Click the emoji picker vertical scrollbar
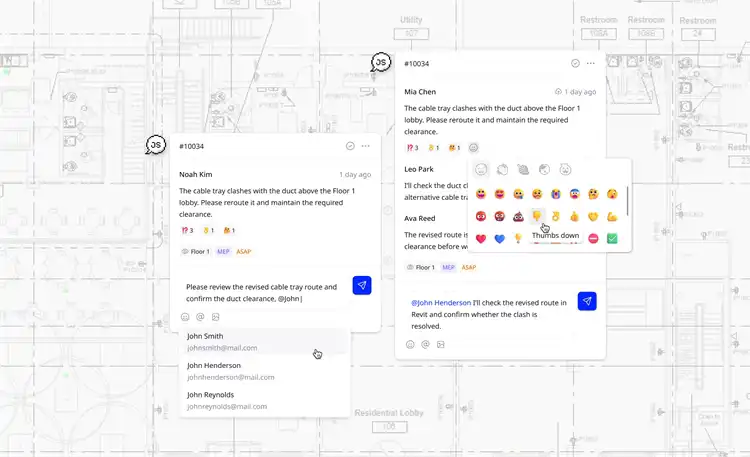750x457 pixels. coord(627,201)
